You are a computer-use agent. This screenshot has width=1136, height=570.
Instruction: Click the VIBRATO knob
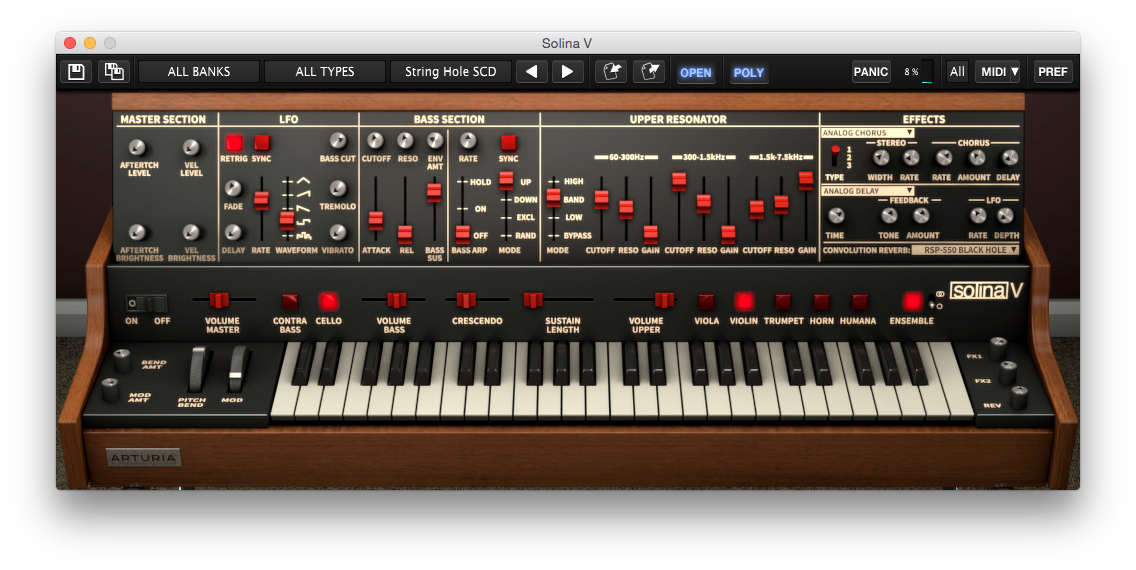click(338, 232)
